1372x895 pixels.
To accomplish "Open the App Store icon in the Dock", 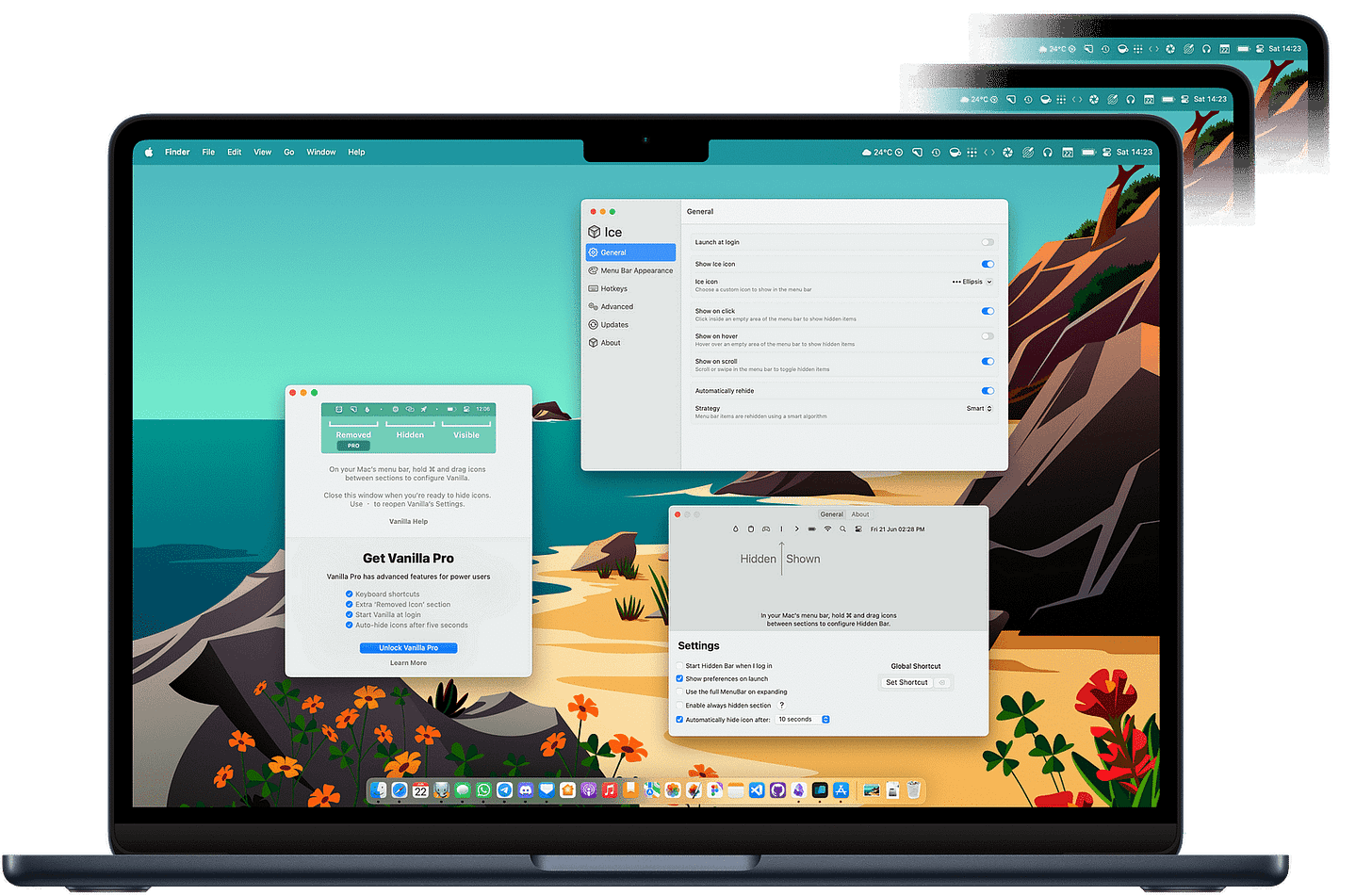I will pos(841,790).
